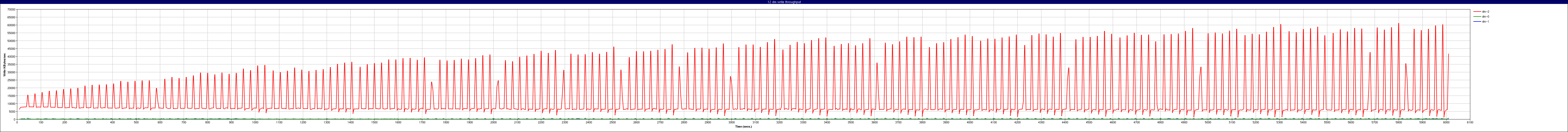Viewport: 1568px width, 132px height.
Task: Click the blue dm-1 legend line
Action: pos(1477,21)
